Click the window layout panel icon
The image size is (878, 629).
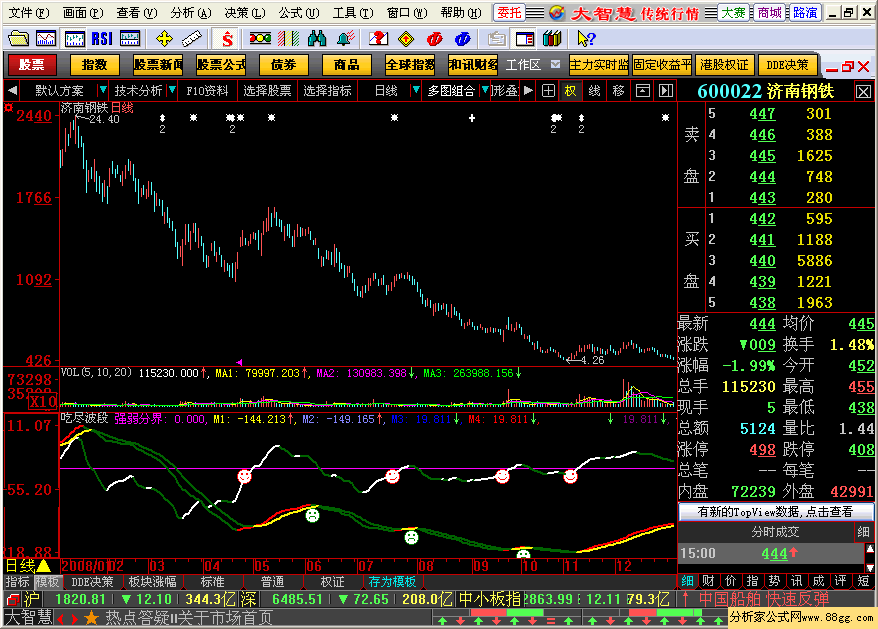click(525, 39)
